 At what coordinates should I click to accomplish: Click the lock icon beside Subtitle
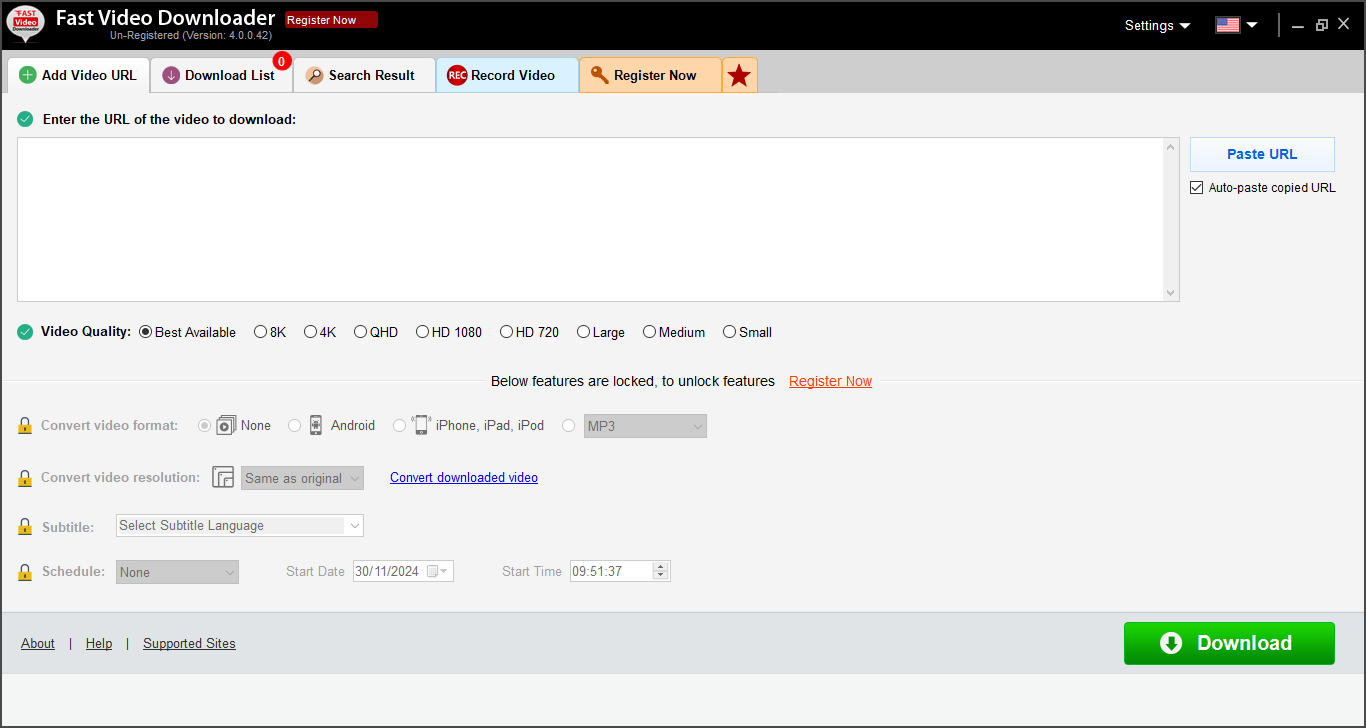[x=25, y=526]
